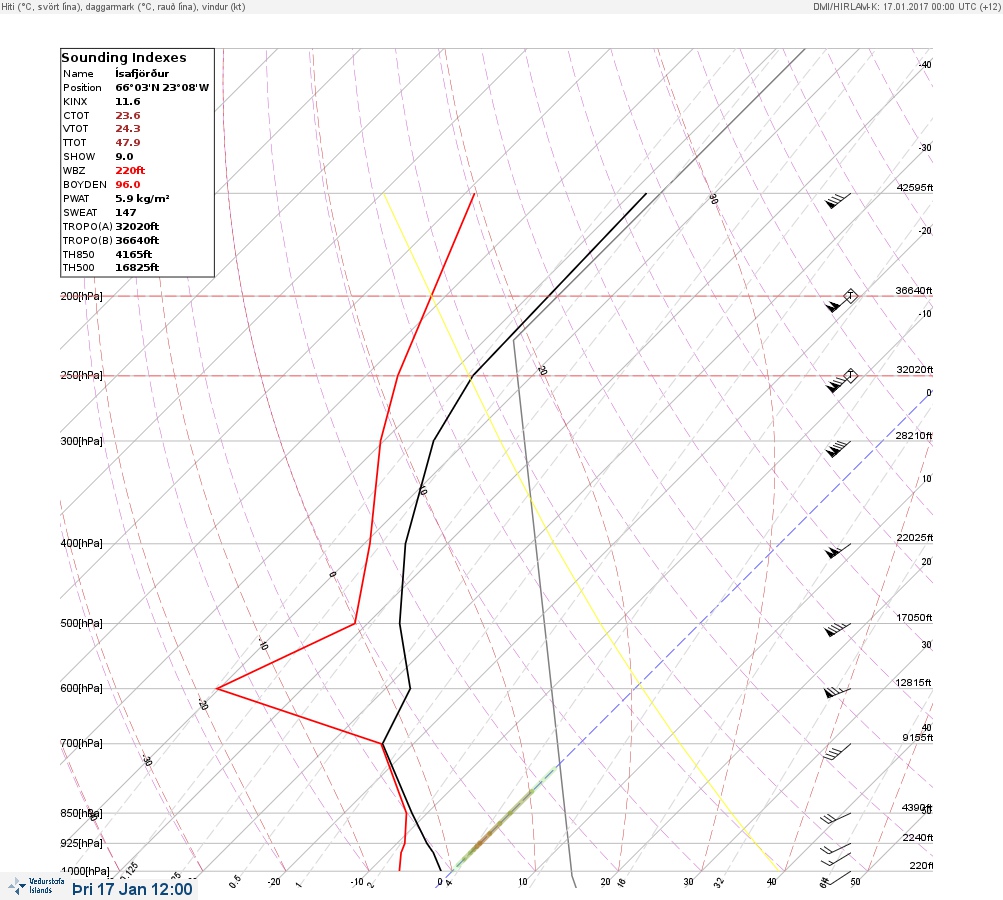Click the wind barb at 250 hPa level
This screenshot has height=900, width=1003.
tap(838, 384)
